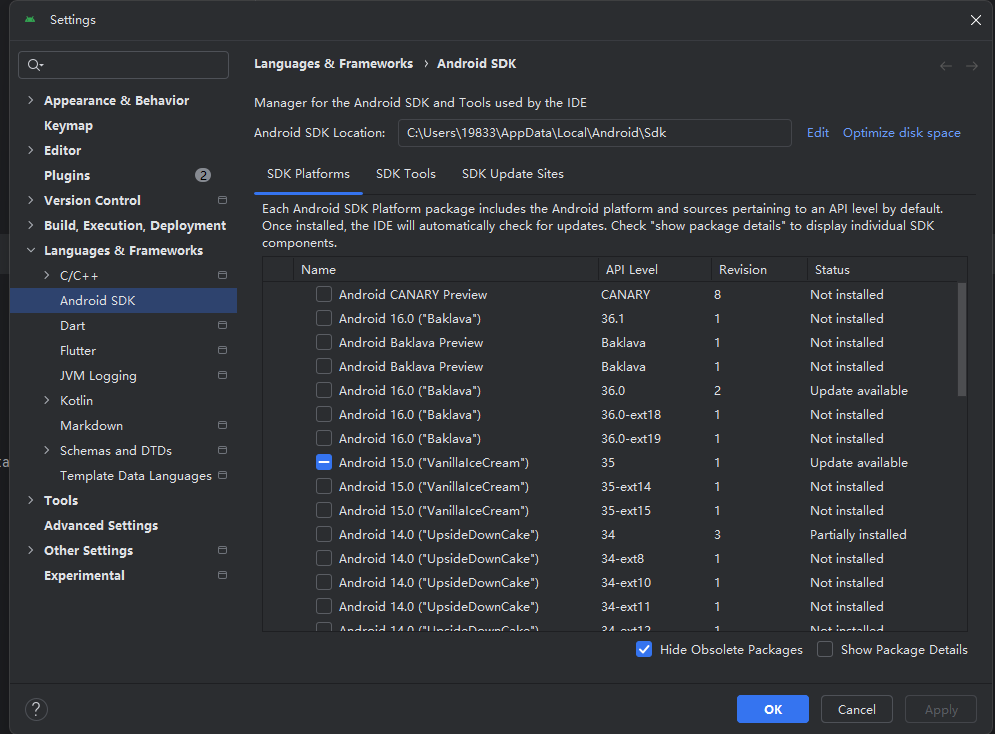Screen dimensions: 995x734
Task: Switch to the SDK Tools tab
Action: [x=405, y=174]
